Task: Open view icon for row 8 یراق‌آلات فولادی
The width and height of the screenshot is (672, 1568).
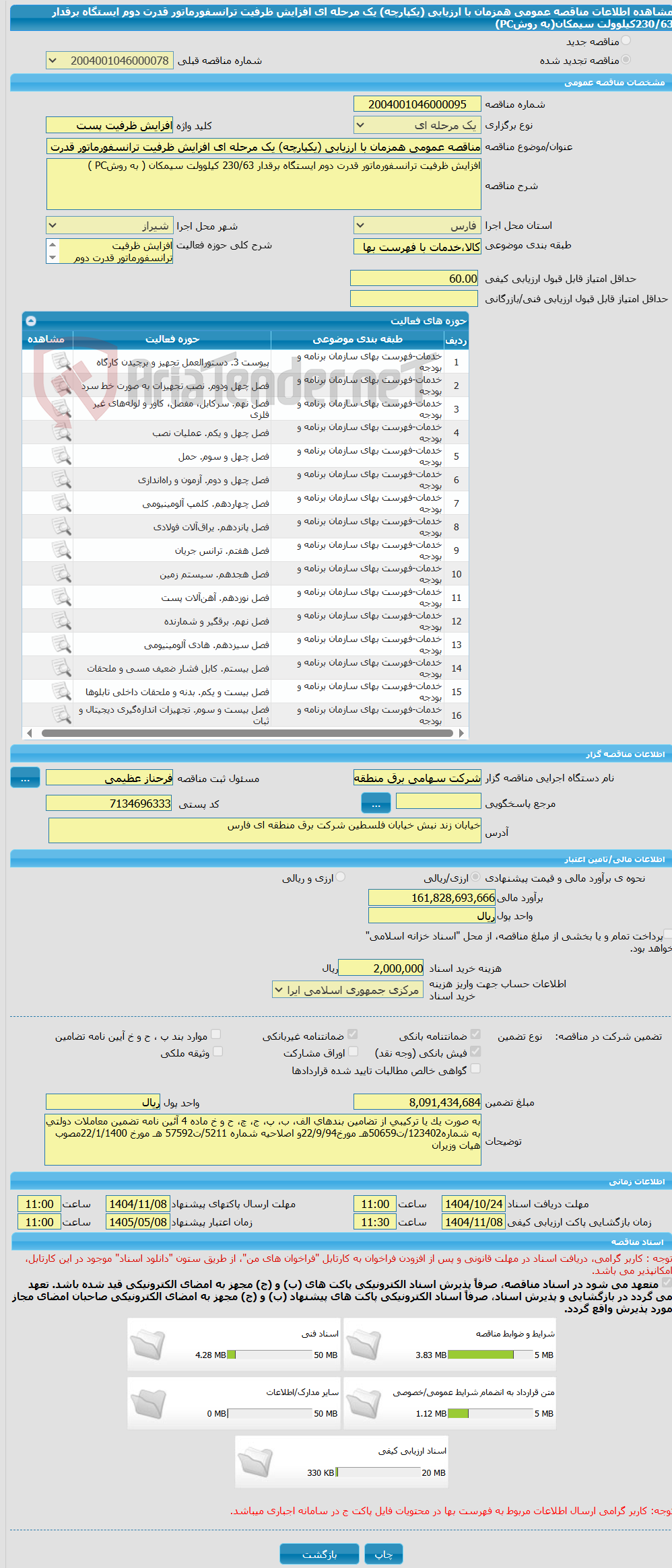Action: [x=61, y=527]
